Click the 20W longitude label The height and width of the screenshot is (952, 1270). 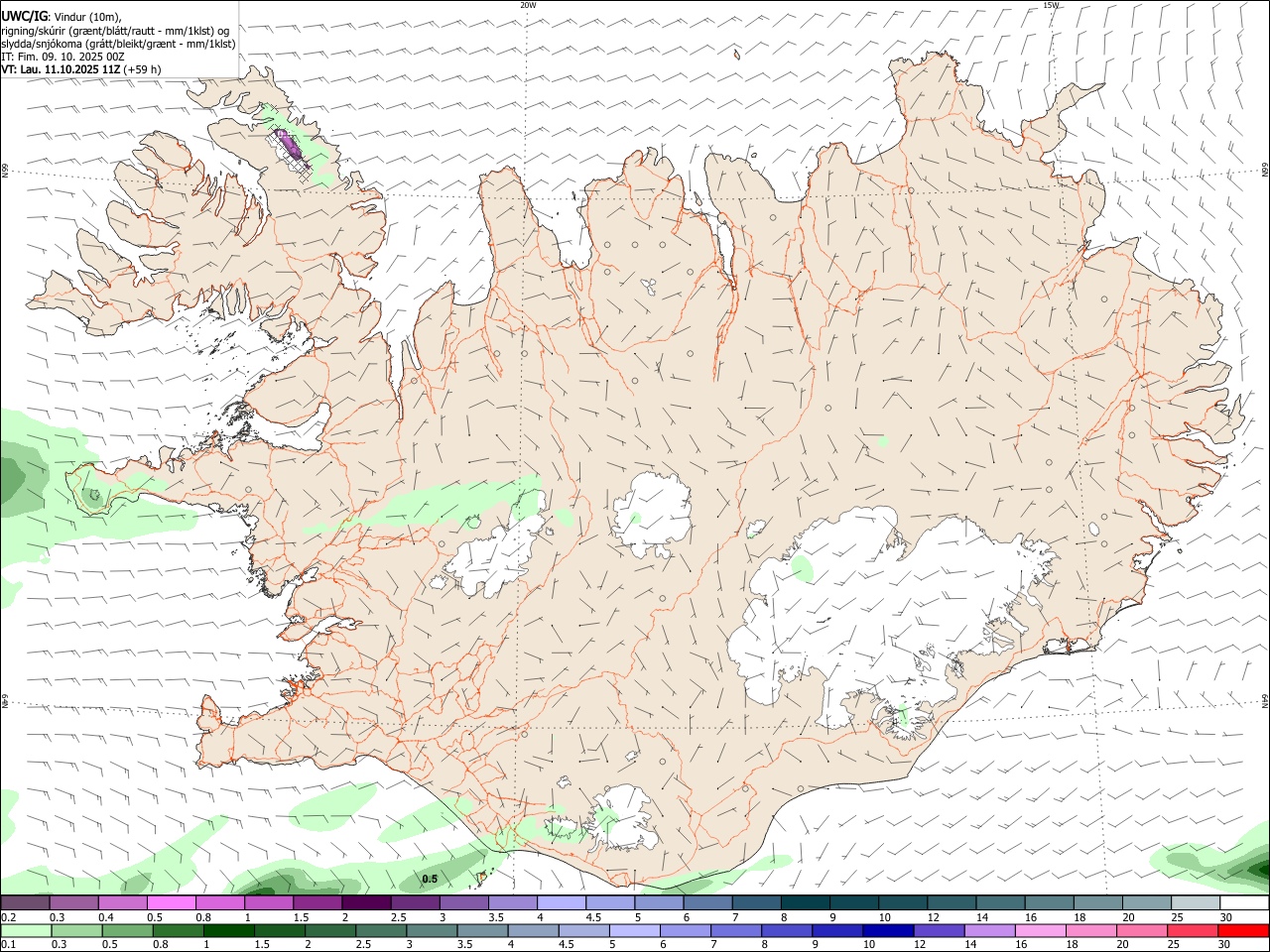(x=528, y=5)
